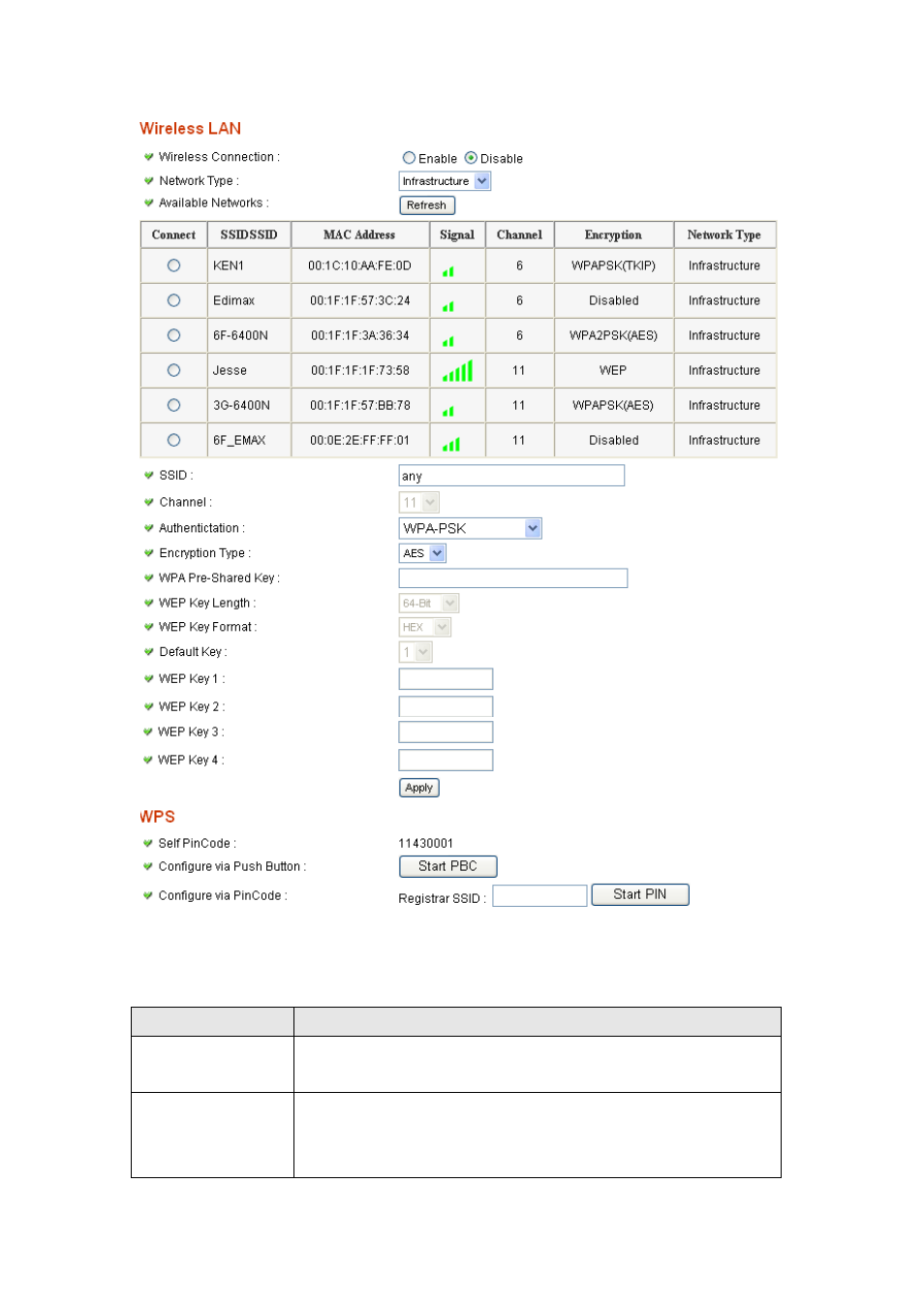Click the green check icon beside SSID
Viewport: 924px width, 1308px height.
click(149, 476)
